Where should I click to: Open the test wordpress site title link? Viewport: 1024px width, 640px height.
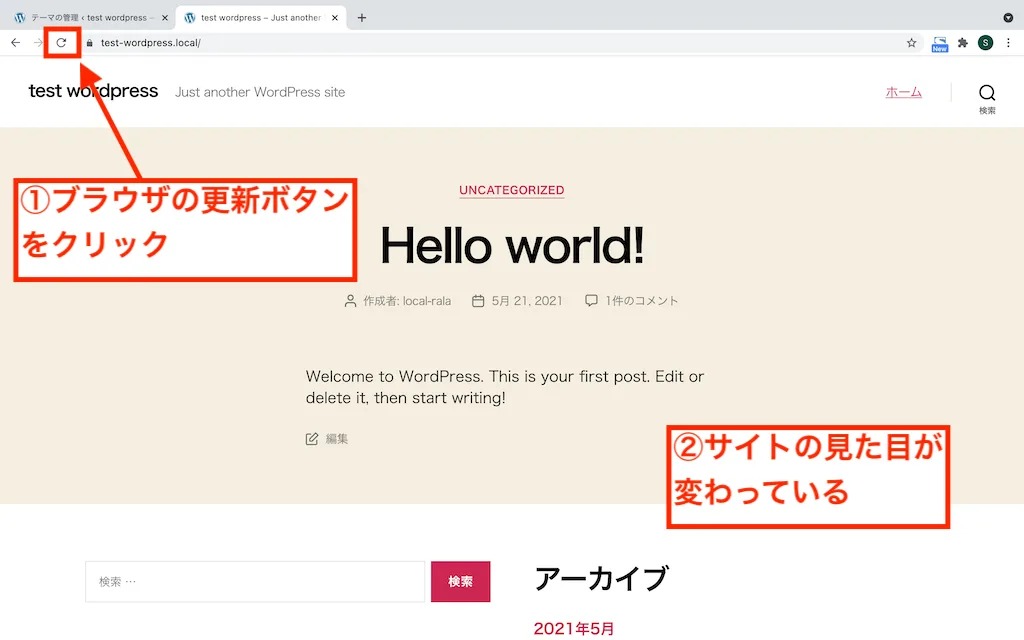point(93,91)
